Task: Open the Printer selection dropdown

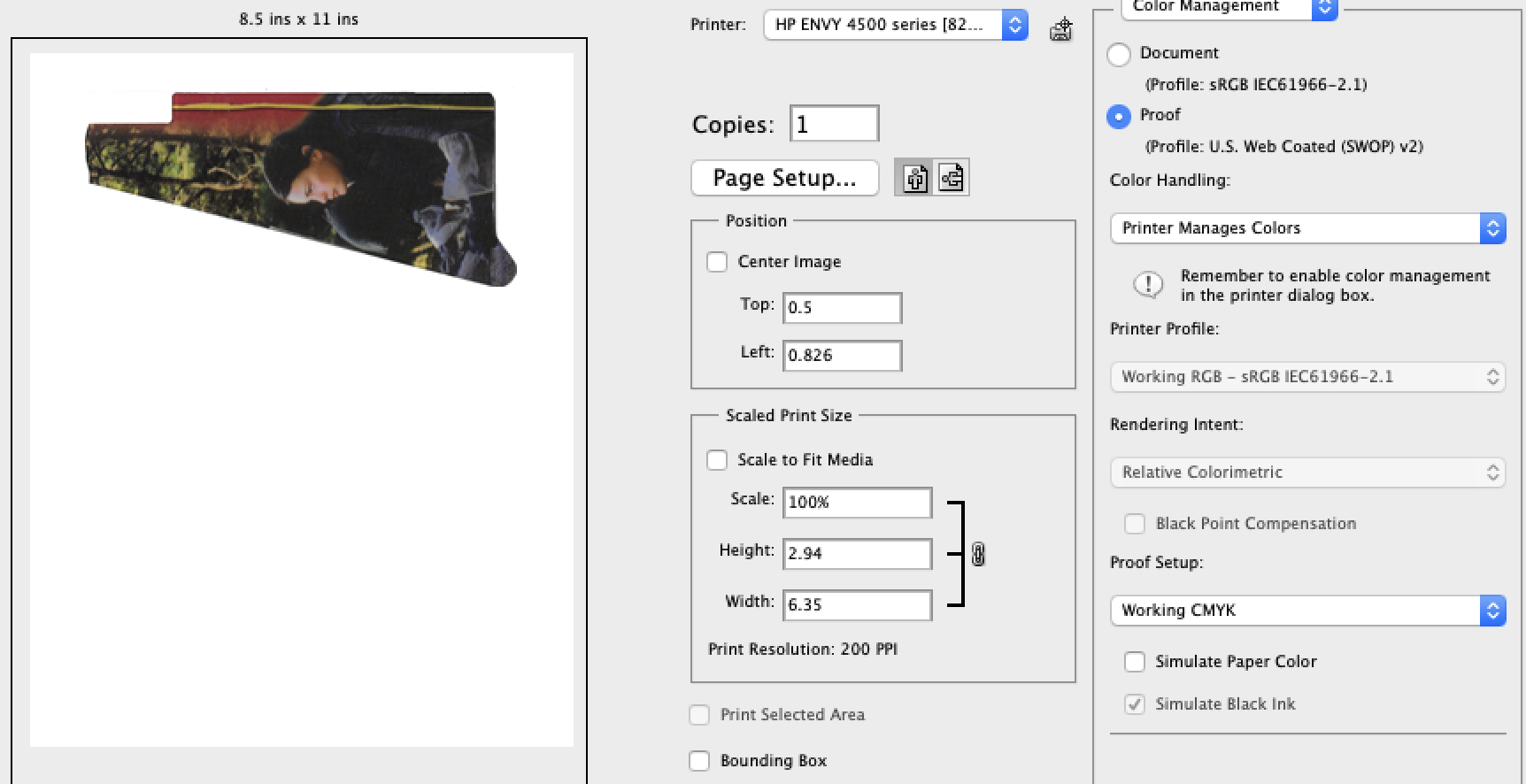Action: [x=895, y=25]
